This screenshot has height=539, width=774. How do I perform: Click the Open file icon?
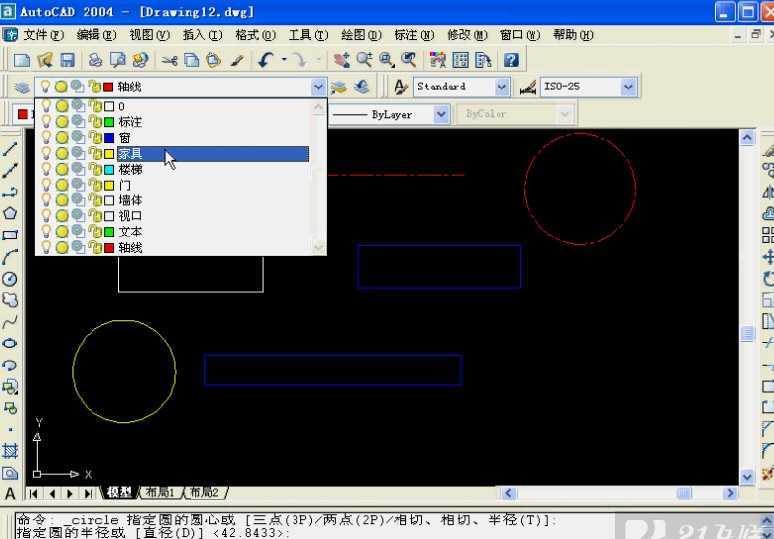pyautogui.click(x=45, y=60)
